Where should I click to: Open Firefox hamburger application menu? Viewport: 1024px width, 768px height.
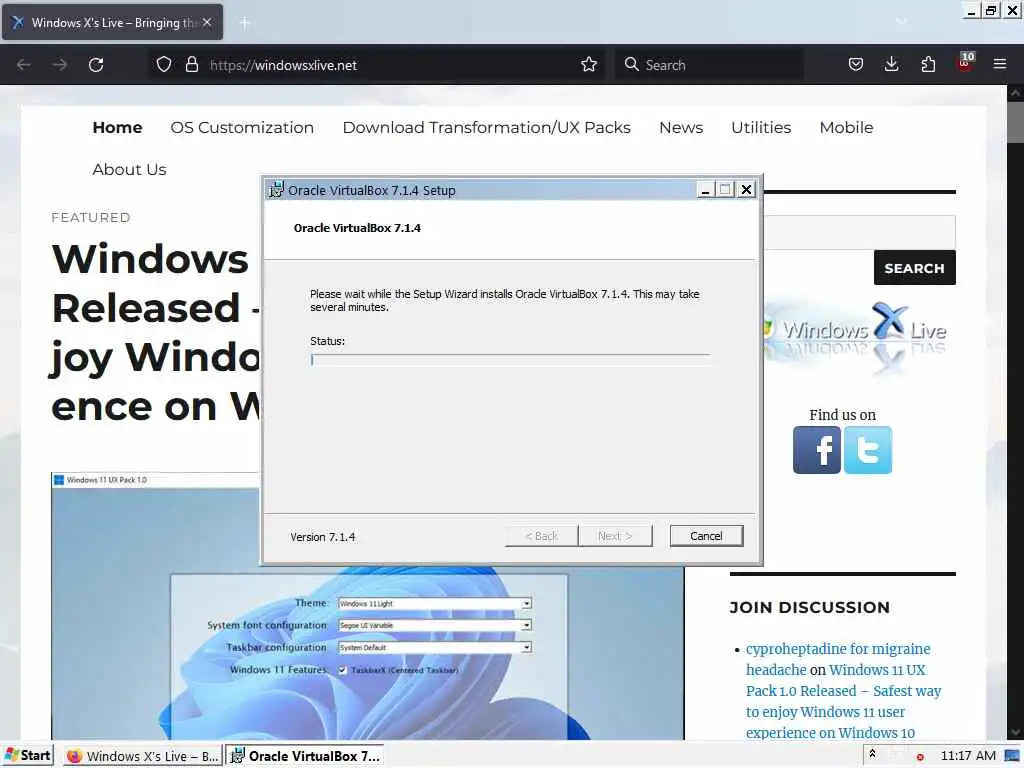click(x=1000, y=65)
